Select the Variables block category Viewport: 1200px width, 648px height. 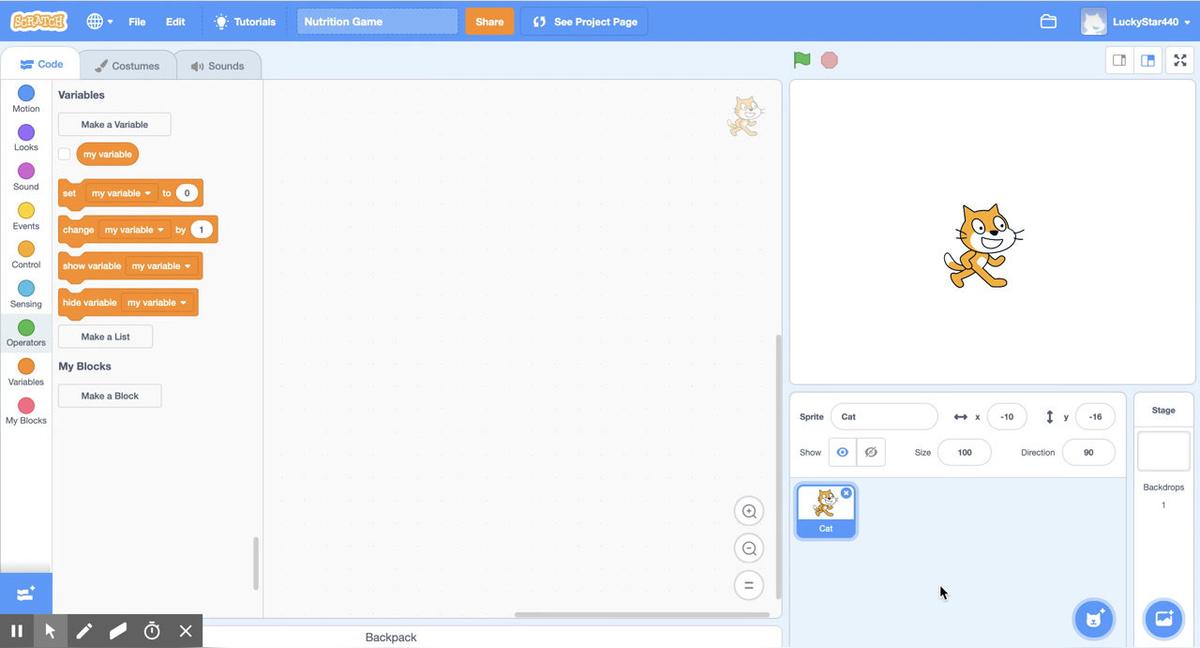26,372
